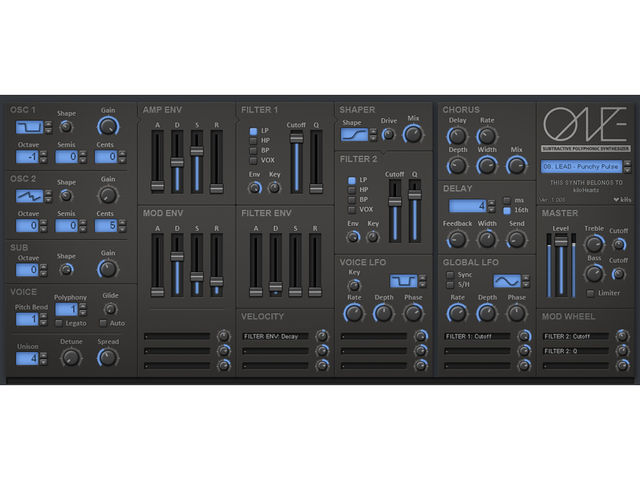This screenshot has height=480, width=640.
Task: Open the first empty Voice LFO slot
Action: tap(373, 336)
